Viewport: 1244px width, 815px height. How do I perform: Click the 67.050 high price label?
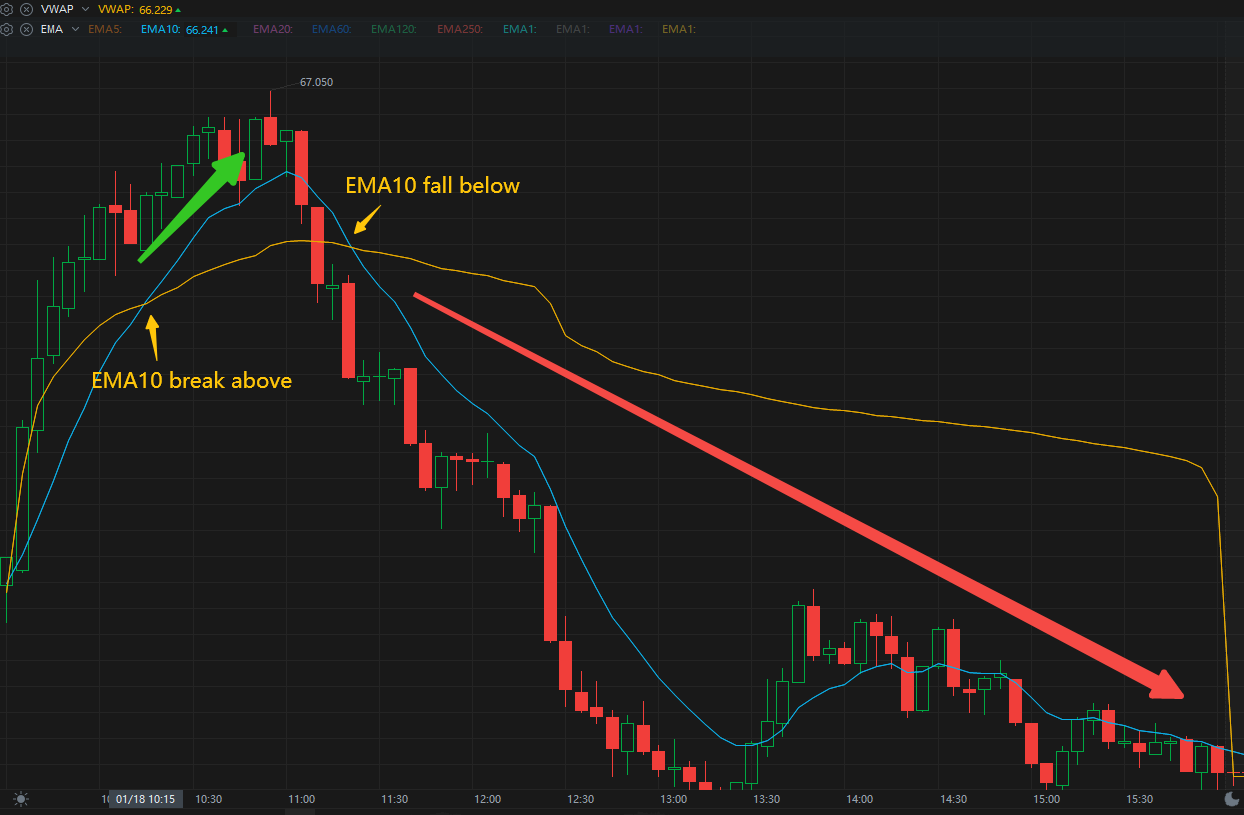316,82
